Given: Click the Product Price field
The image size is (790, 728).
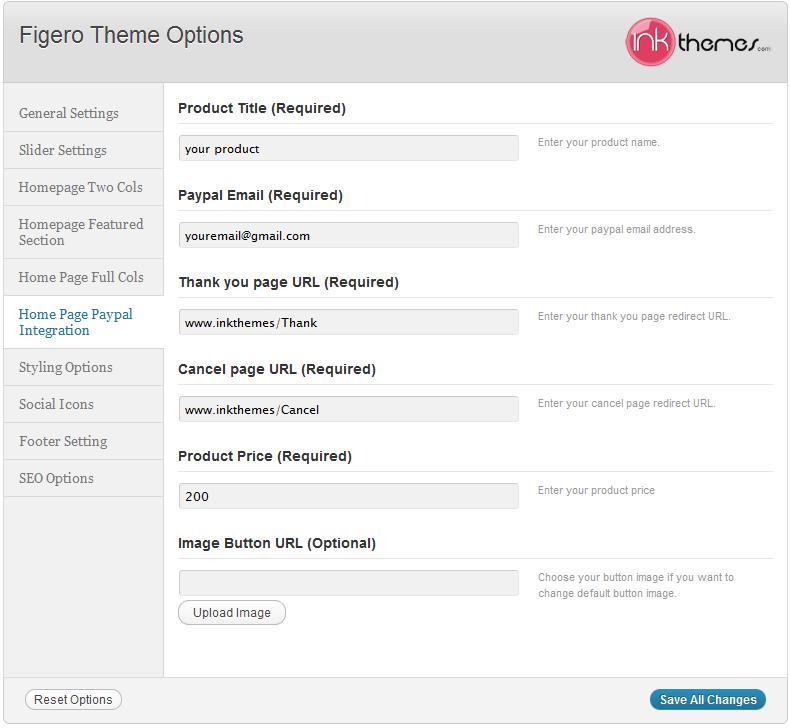Looking at the screenshot, I should click(x=349, y=496).
